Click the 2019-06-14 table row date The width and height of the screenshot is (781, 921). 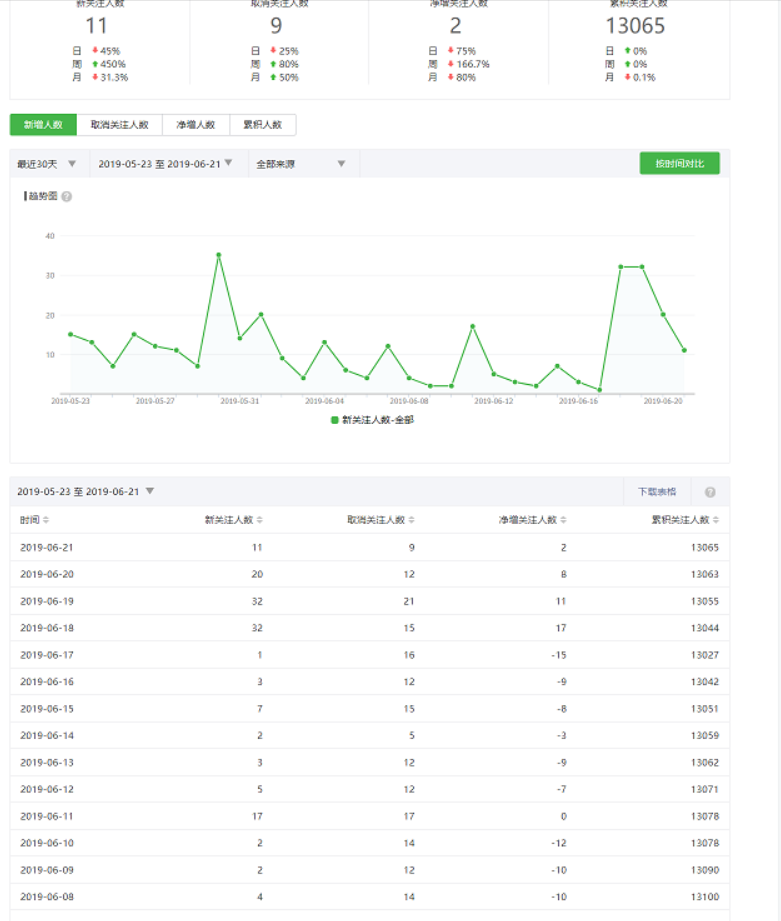click(x=47, y=735)
